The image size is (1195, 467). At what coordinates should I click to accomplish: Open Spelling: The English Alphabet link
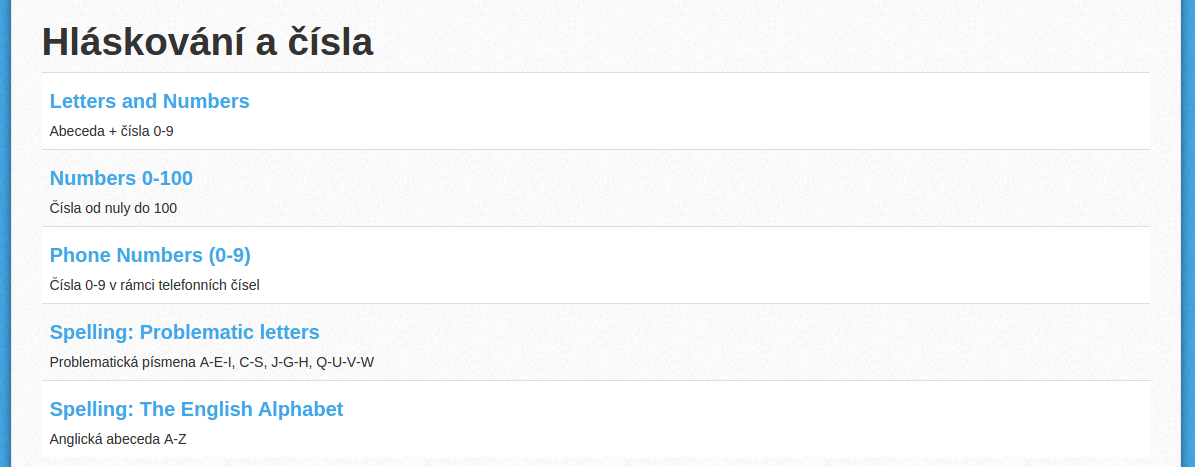(197, 409)
